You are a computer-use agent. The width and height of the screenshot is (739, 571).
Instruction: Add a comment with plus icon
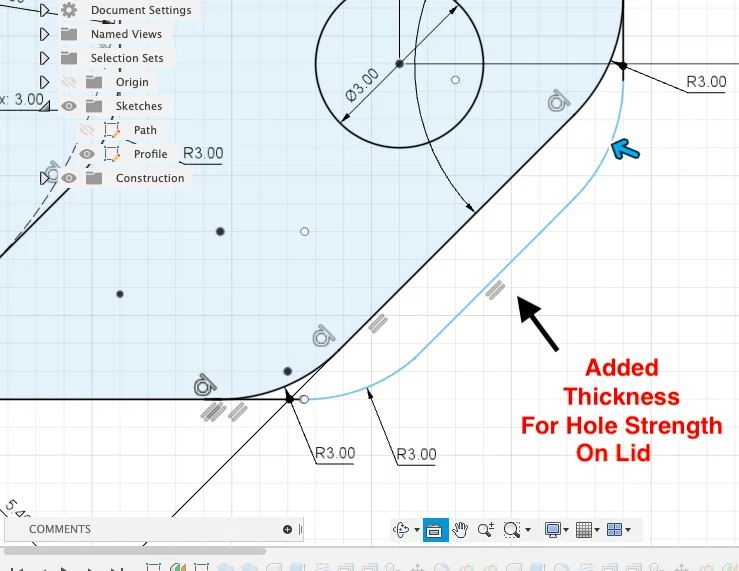pos(287,530)
